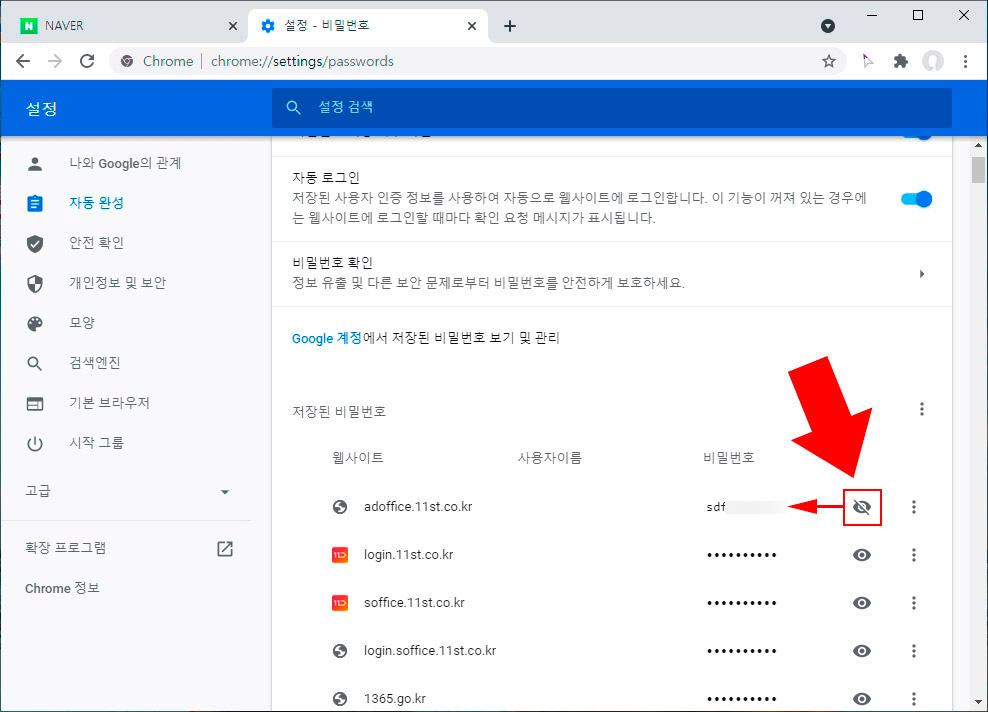
Task: Open a new tab with plus button
Action: (510, 26)
